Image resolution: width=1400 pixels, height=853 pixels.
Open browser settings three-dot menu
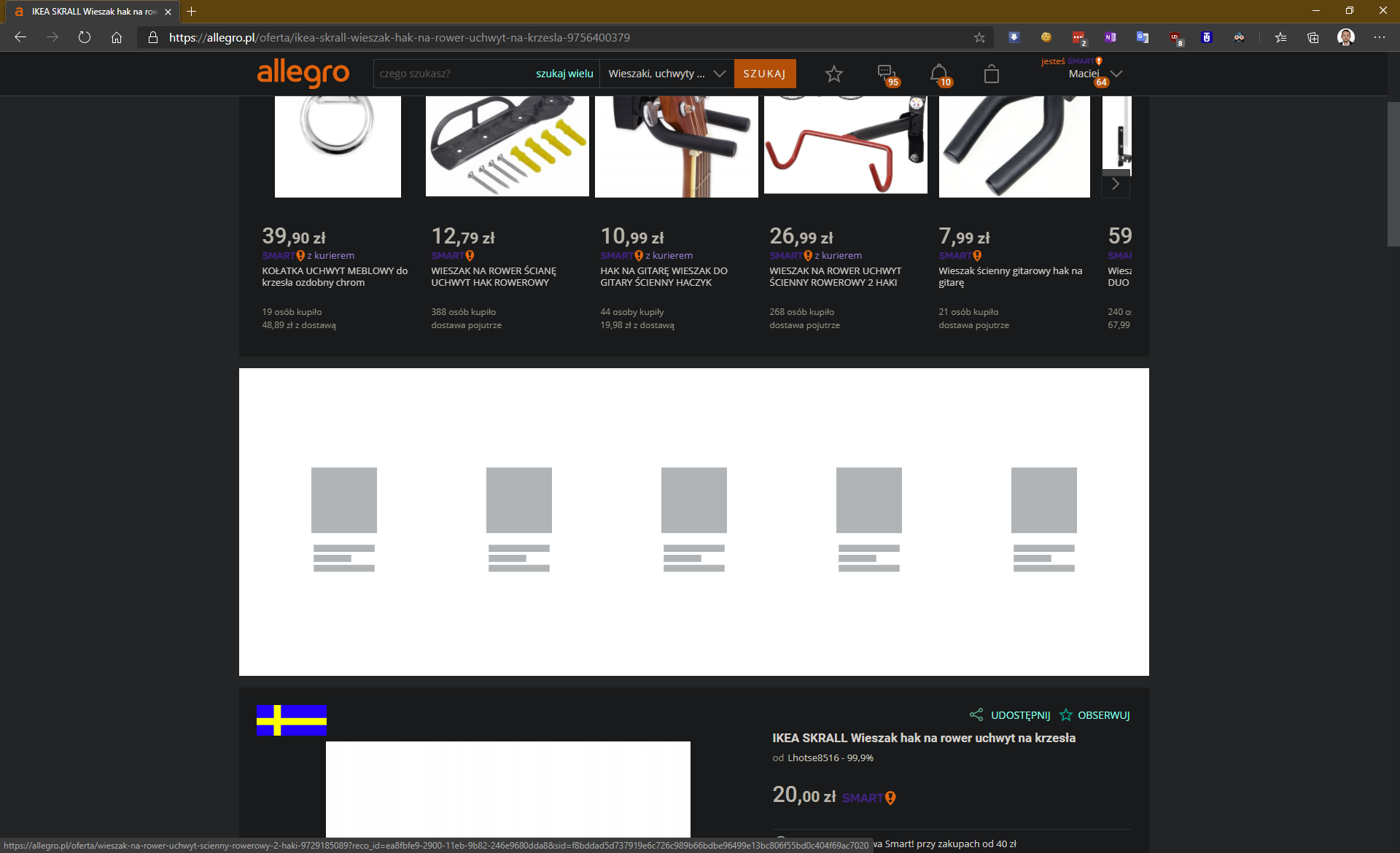1379,37
